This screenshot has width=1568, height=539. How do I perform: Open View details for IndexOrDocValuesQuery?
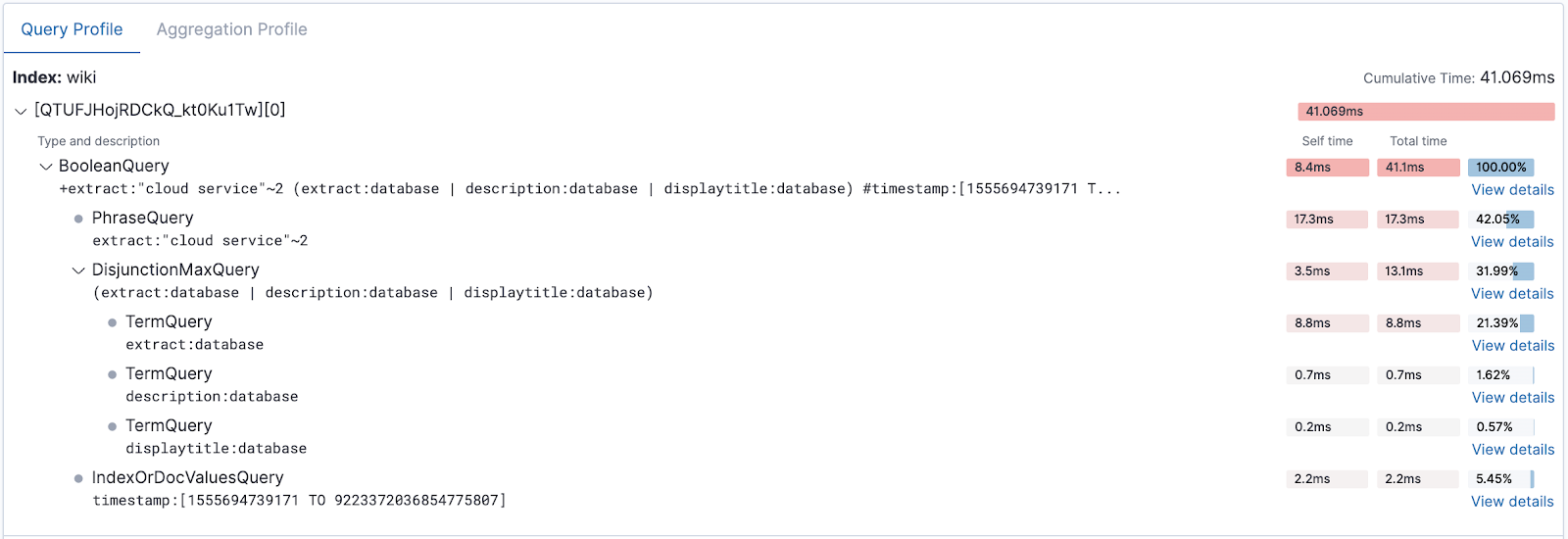1512,502
